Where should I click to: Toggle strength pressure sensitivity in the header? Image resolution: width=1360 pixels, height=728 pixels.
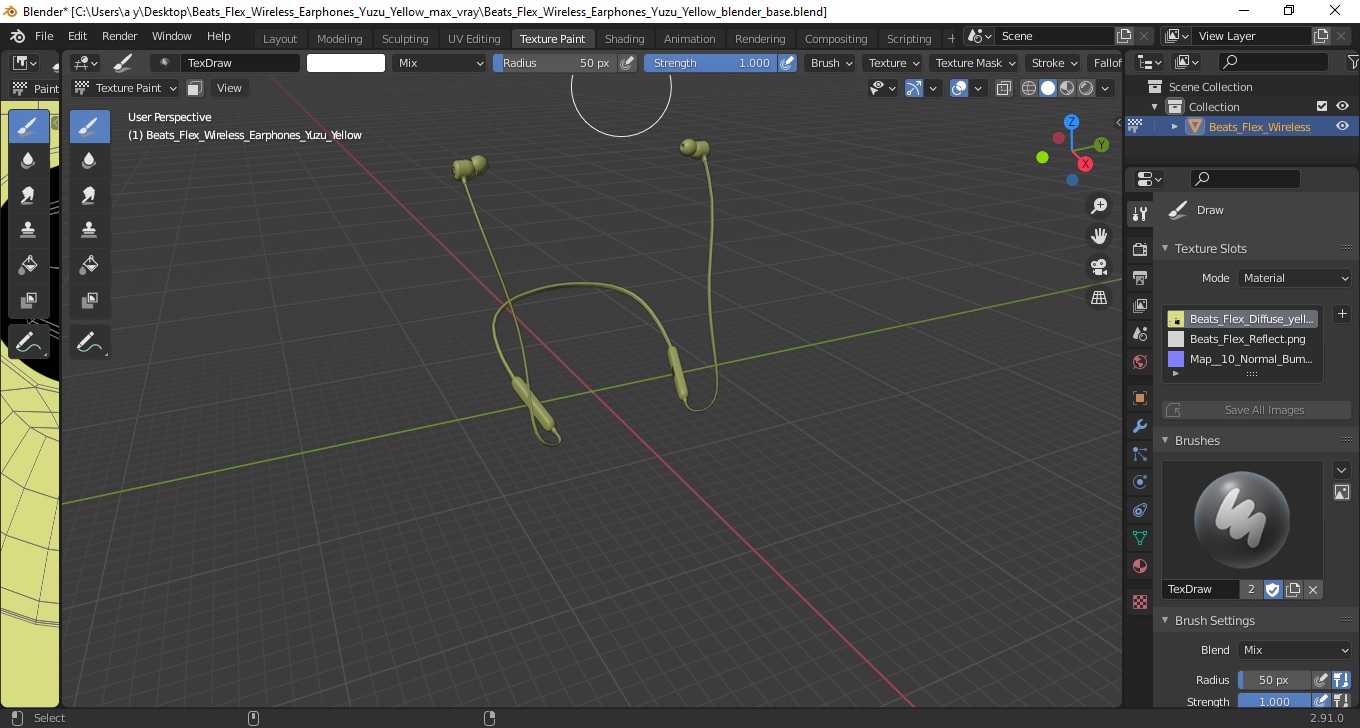tap(788, 63)
